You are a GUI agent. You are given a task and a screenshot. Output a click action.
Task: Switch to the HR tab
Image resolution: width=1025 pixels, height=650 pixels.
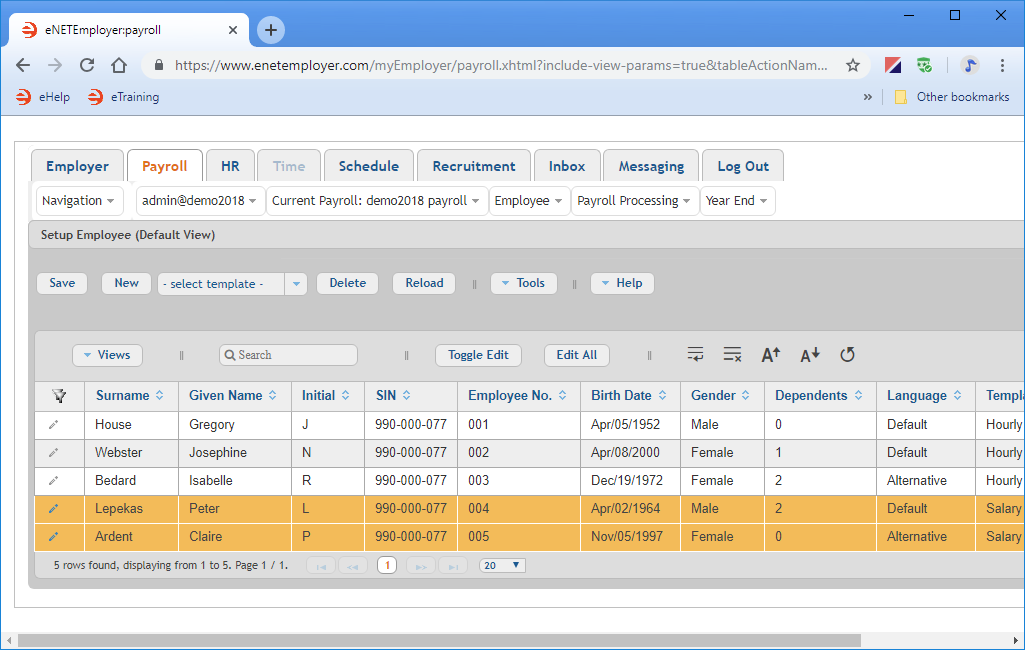coord(230,166)
